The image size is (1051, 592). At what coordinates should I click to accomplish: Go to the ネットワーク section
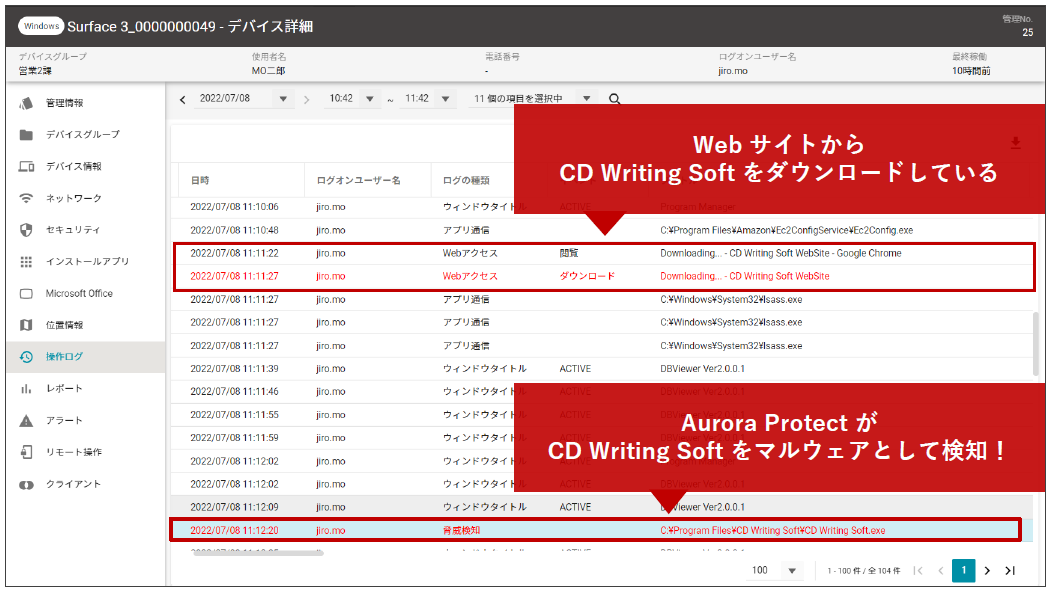(73, 198)
